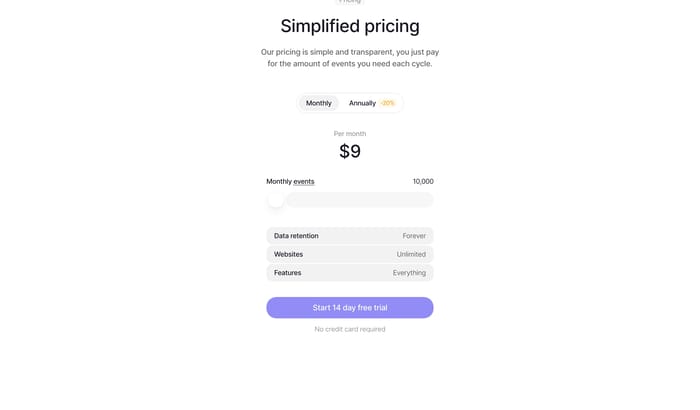Click the Websites label
This screenshot has height=410, width=700.
[288, 254]
